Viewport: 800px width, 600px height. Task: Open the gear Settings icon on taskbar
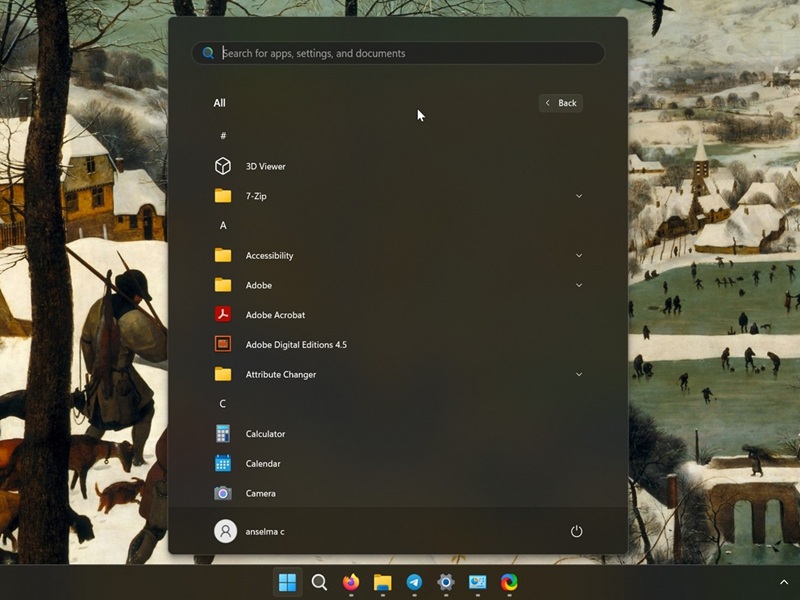[446, 582]
